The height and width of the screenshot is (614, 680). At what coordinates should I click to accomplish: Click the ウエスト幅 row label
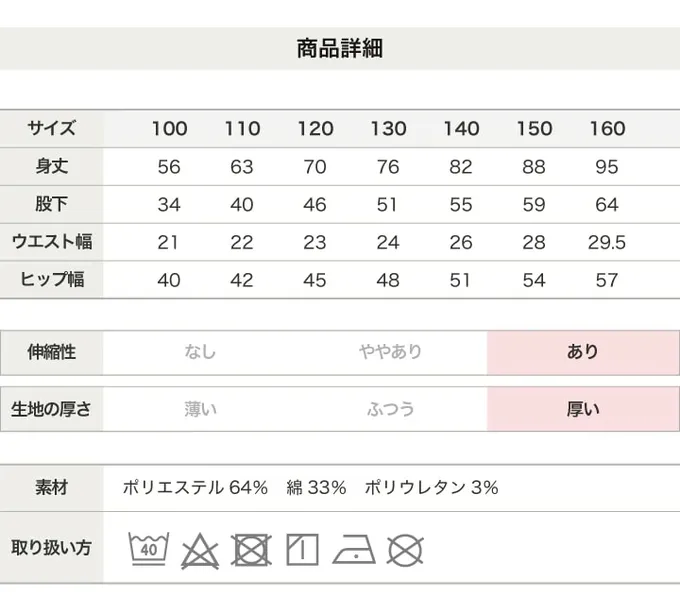pos(51,241)
